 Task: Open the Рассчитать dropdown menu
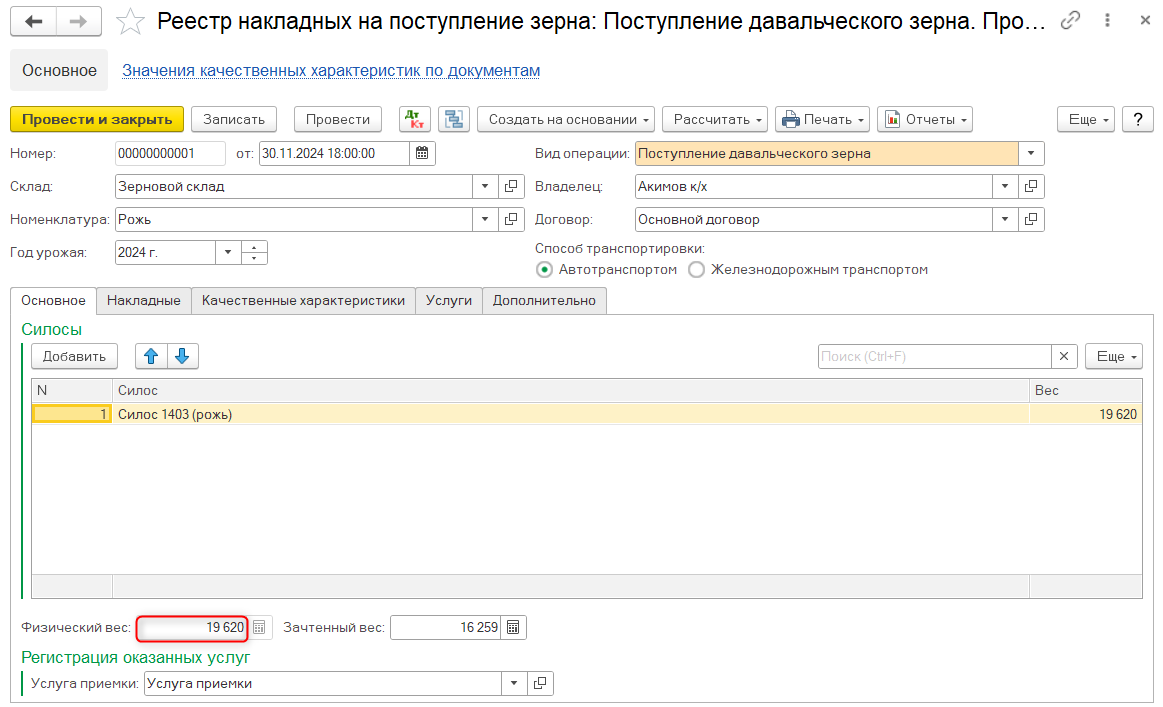(715, 119)
